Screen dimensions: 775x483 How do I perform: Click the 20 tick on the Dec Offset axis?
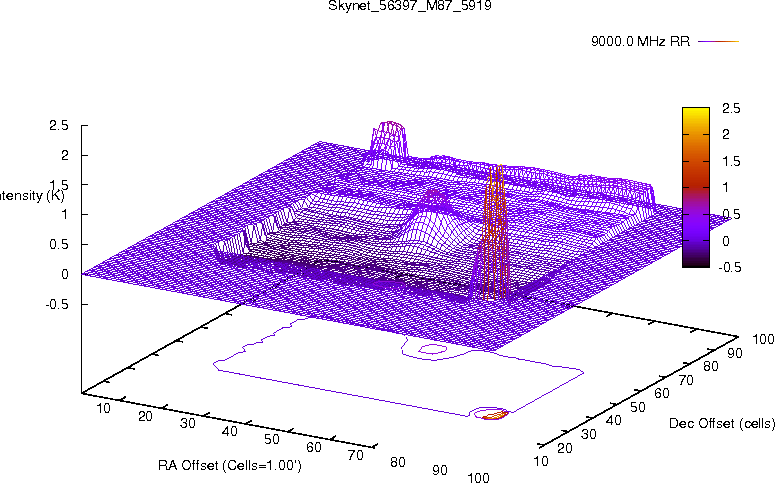(x=565, y=448)
